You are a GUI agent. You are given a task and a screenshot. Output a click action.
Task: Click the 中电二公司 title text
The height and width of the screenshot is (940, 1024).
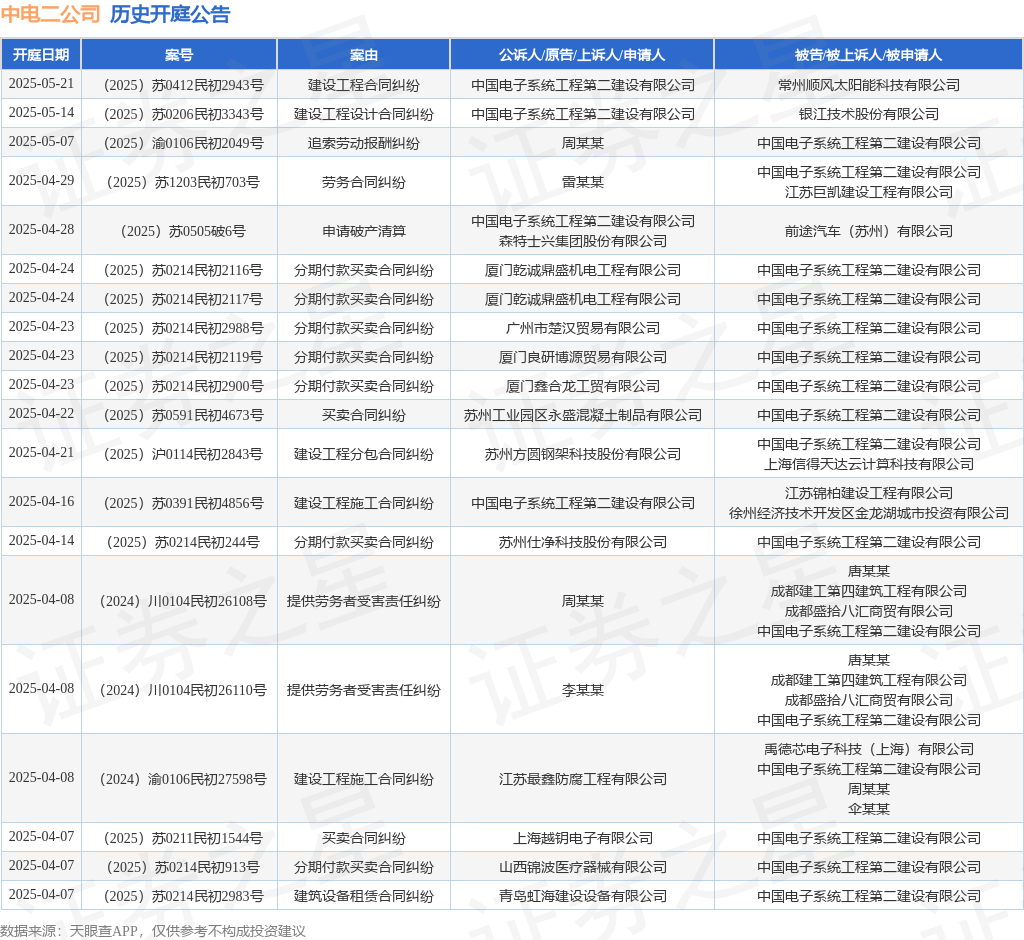point(51,14)
